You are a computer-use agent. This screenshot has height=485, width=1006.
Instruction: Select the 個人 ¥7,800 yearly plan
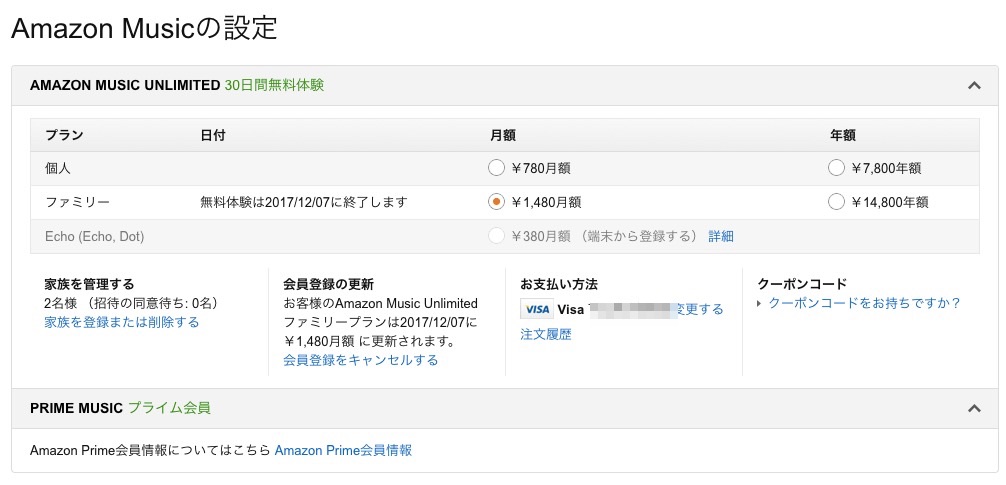click(x=836, y=169)
